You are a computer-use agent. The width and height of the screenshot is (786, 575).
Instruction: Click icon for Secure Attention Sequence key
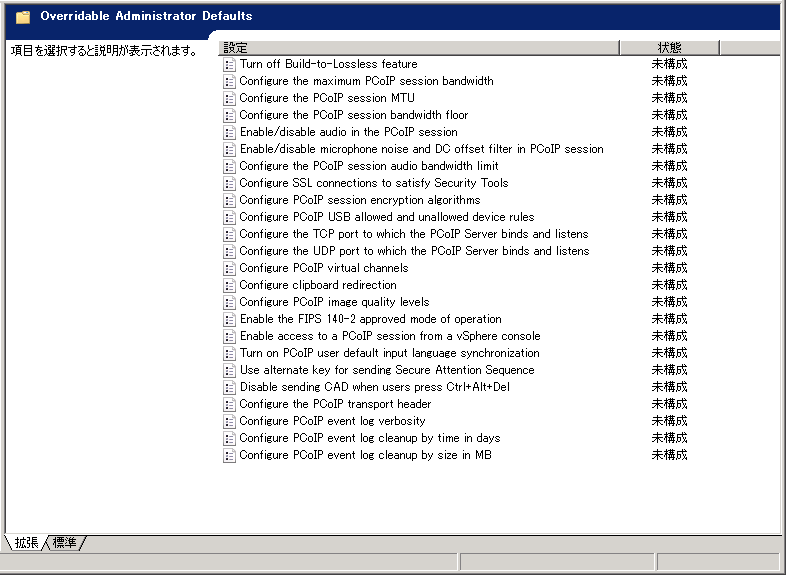point(229,371)
